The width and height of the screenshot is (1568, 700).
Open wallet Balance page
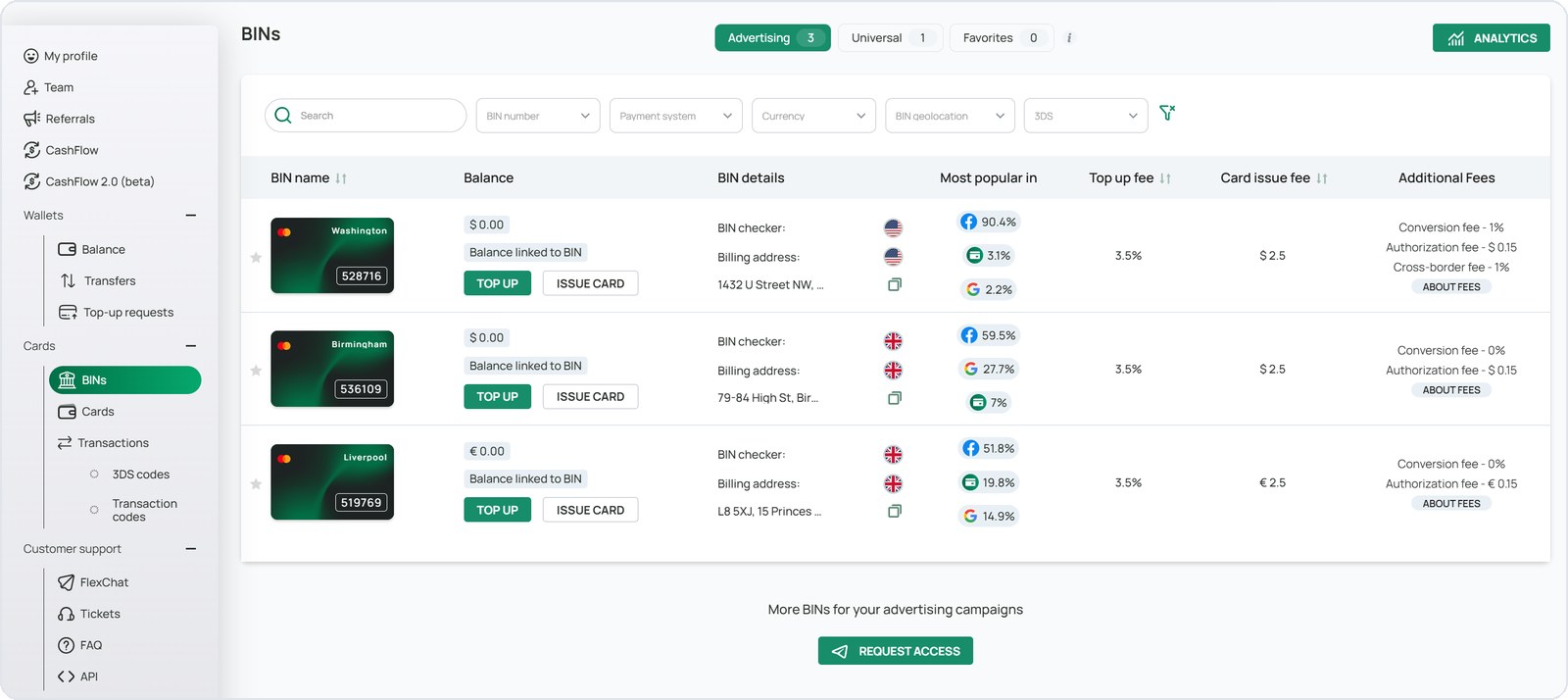point(92,249)
